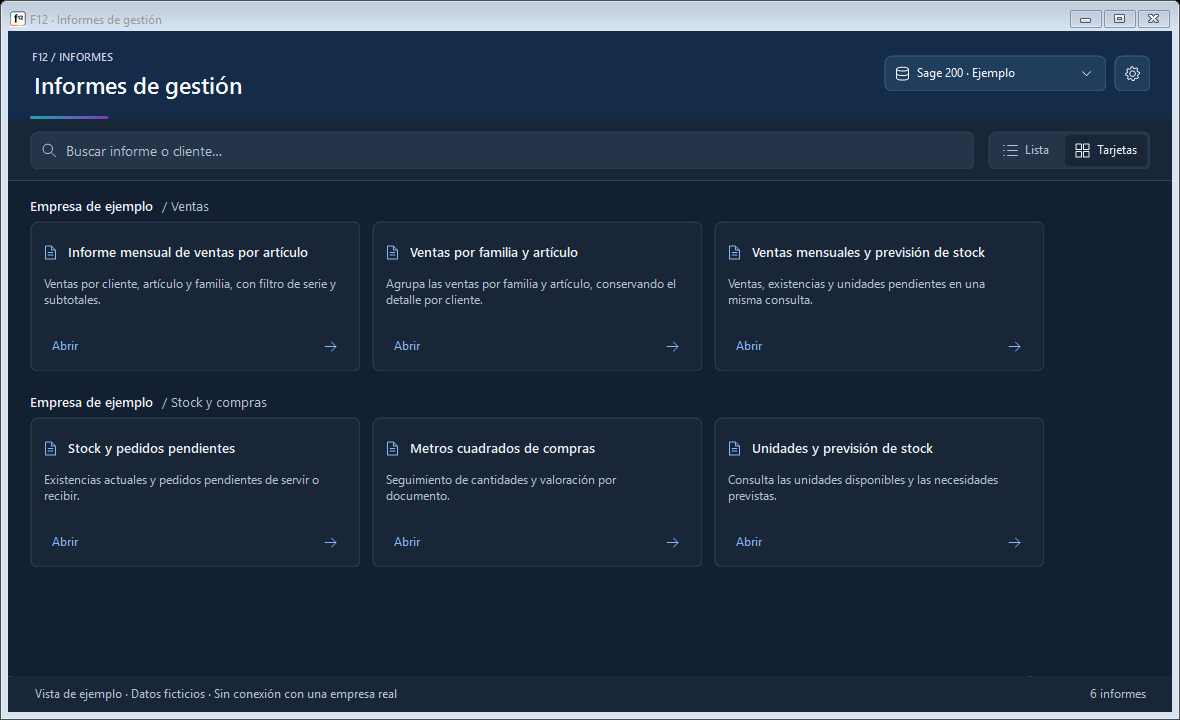This screenshot has width=1180, height=720.
Task: Open Abrir link for Metros cuadrados de compras
Action: click(x=407, y=542)
